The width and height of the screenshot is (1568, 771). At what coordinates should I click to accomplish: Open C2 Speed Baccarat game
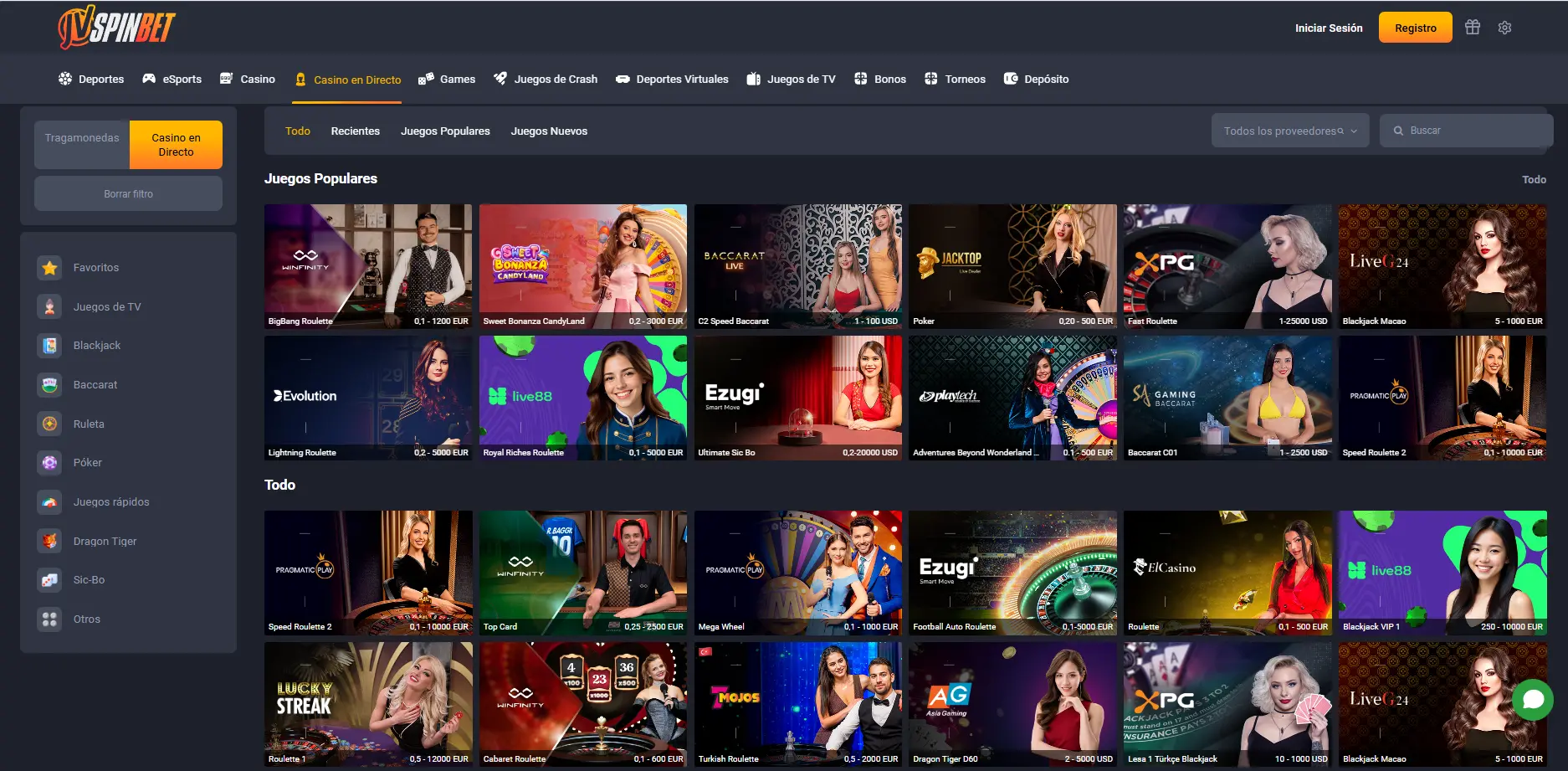798,266
